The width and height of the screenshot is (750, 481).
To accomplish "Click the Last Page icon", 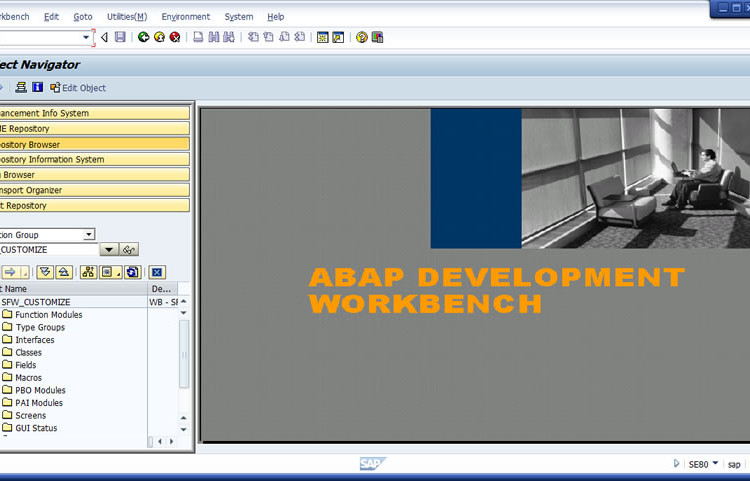I will point(300,37).
